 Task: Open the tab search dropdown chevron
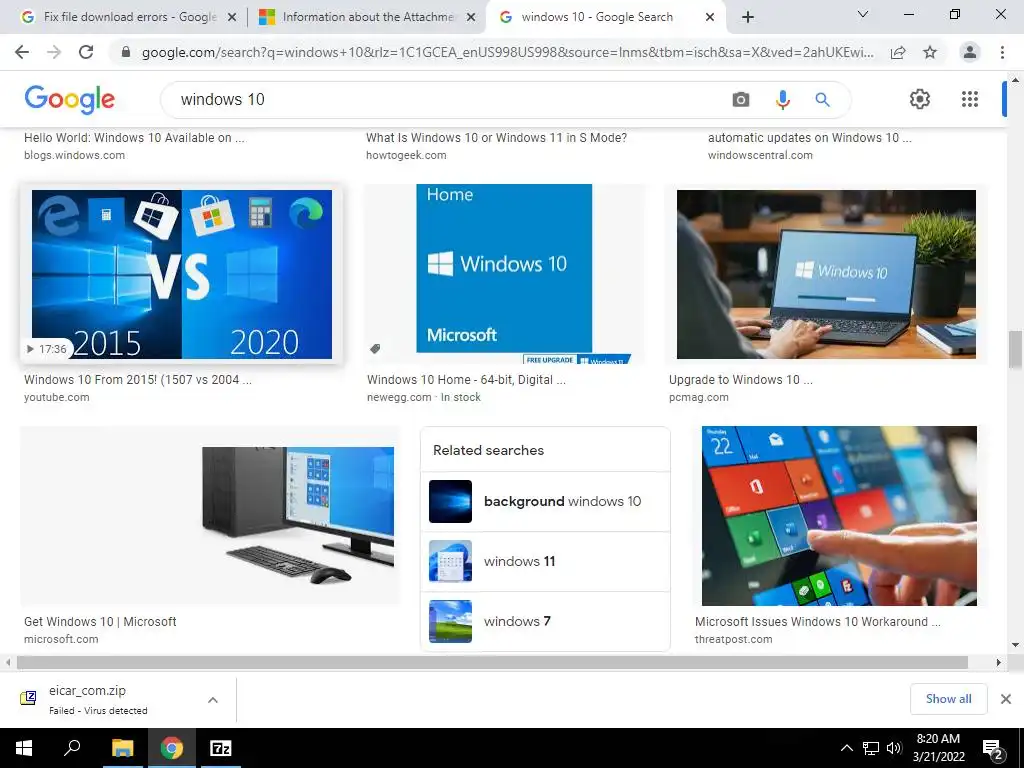coord(863,14)
